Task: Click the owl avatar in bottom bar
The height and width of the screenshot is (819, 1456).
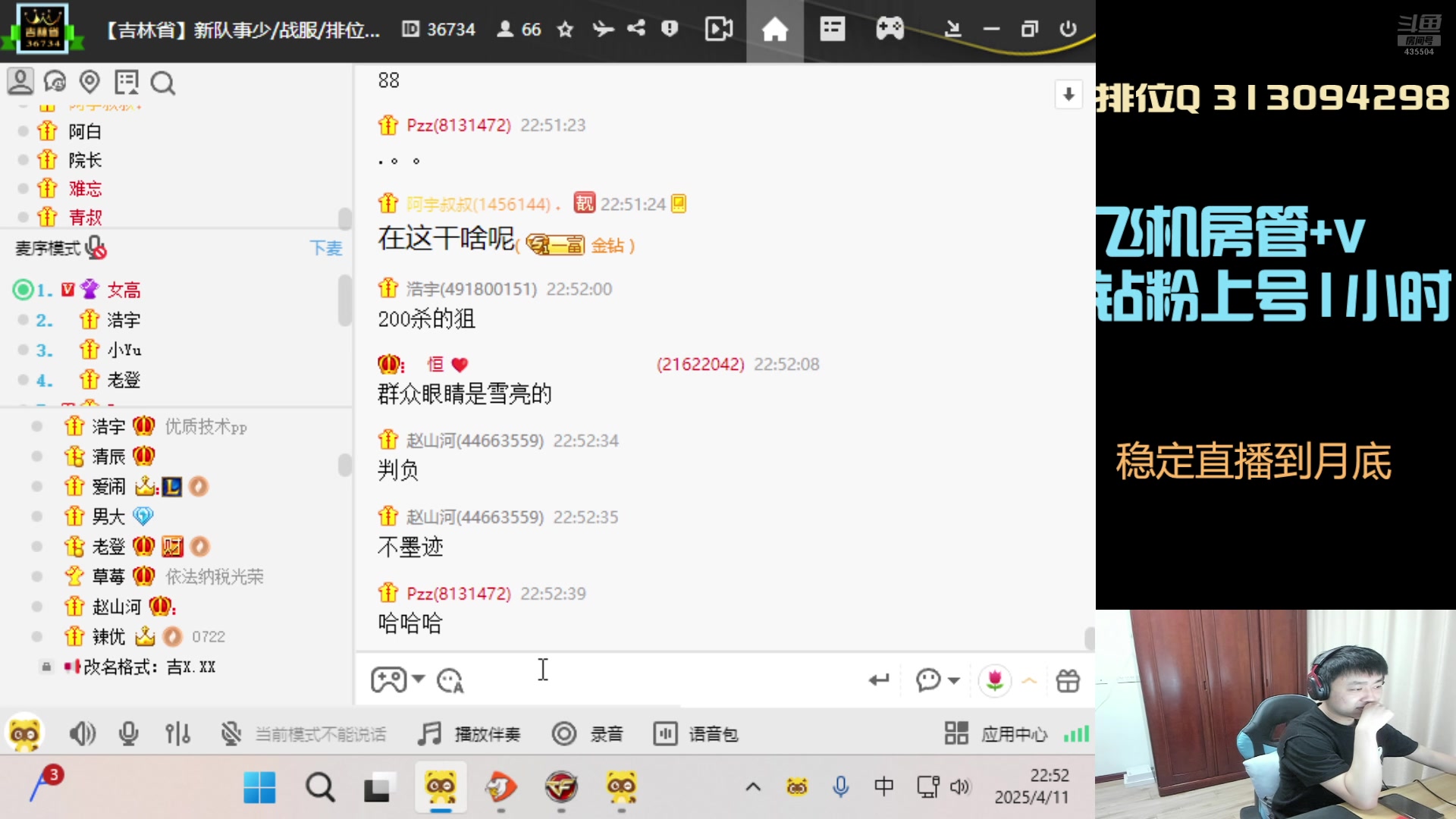Action: click(x=24, y=733)
